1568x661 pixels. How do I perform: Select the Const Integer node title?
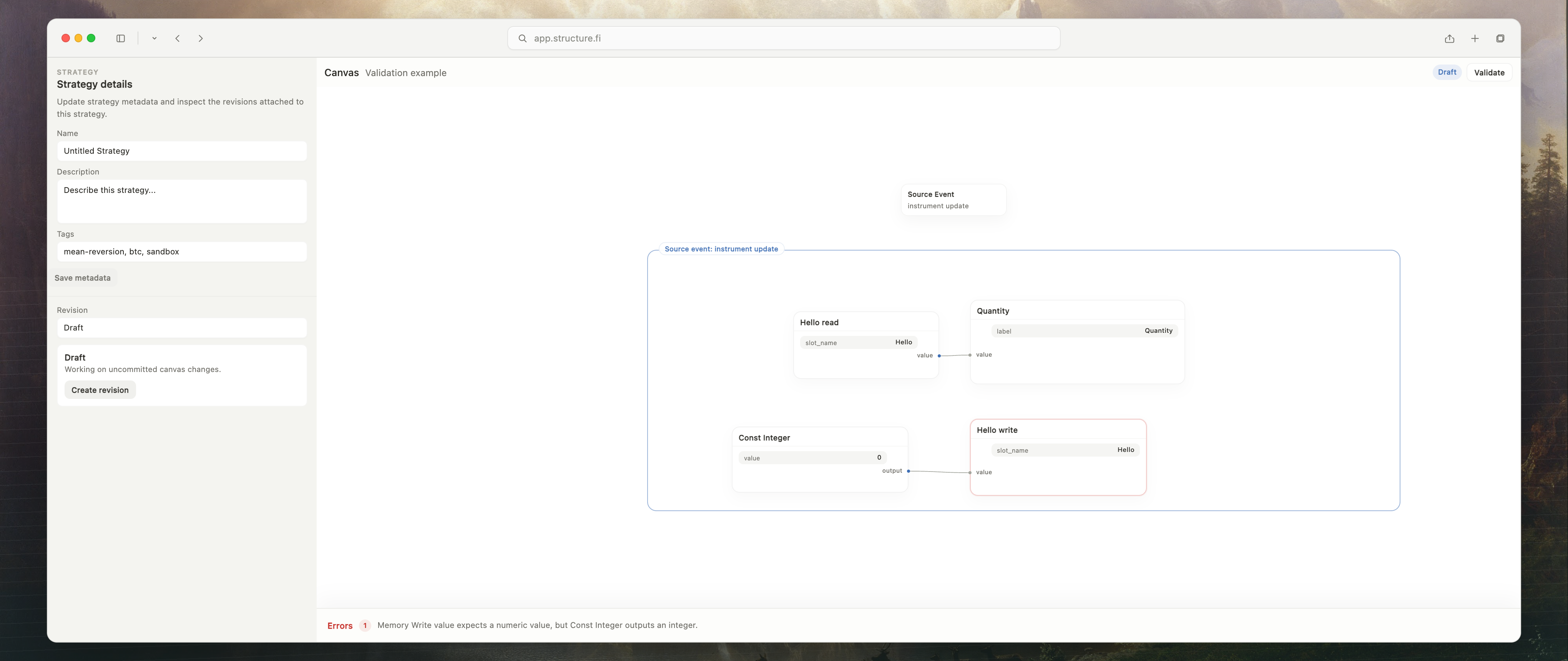[764, 438]
